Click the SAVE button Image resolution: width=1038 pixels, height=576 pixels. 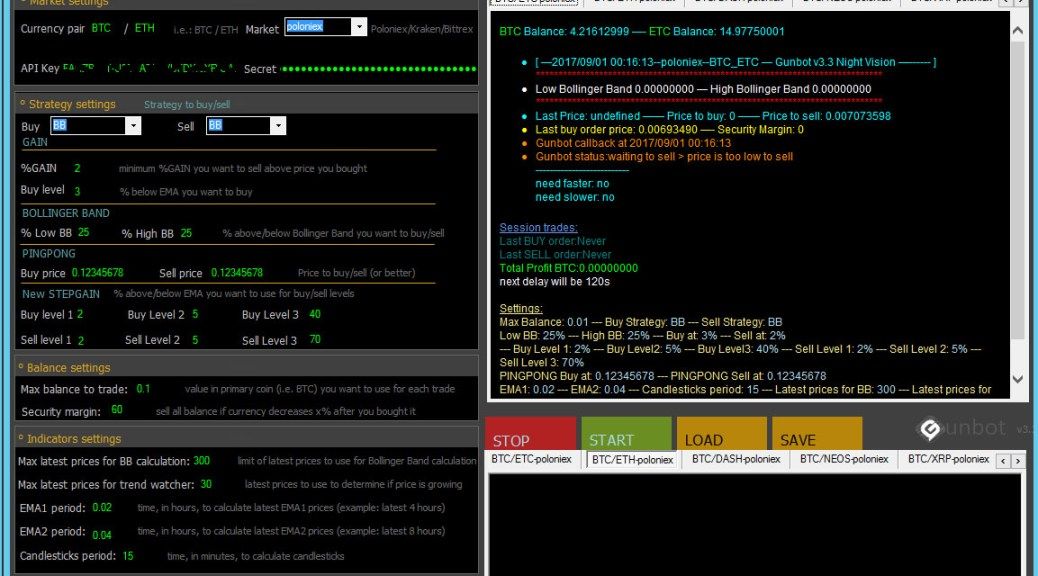point(817,434)
